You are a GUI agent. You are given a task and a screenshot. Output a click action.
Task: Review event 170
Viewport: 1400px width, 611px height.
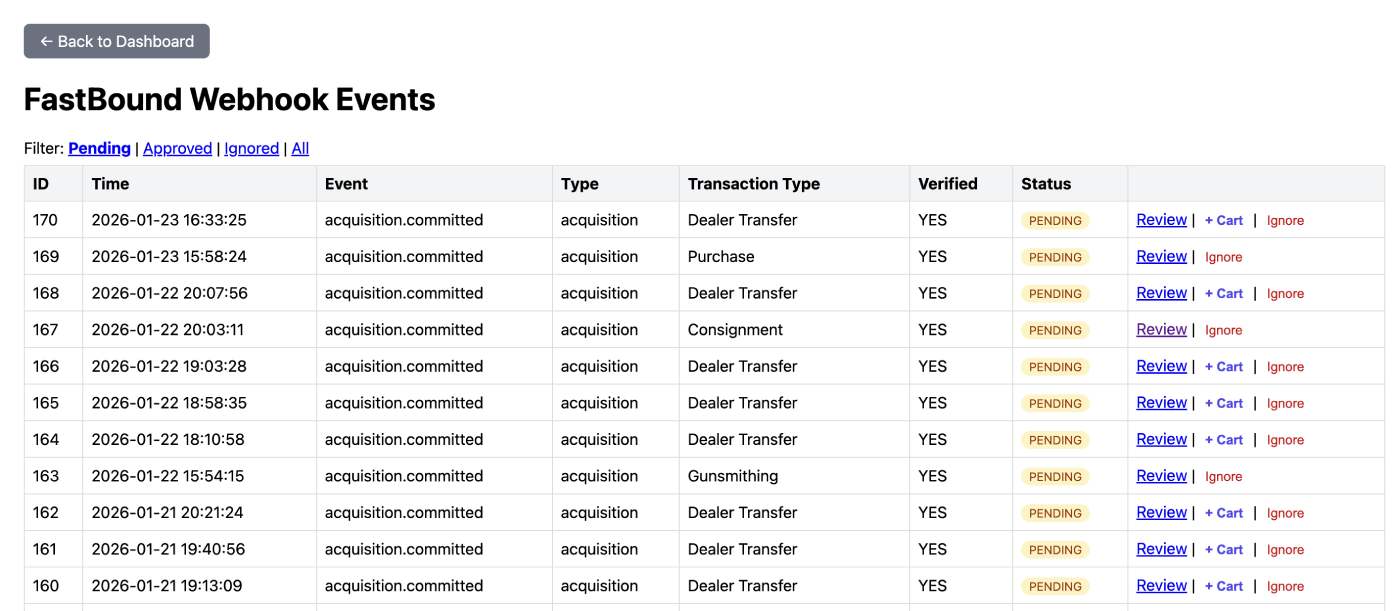coord(1160,219)
